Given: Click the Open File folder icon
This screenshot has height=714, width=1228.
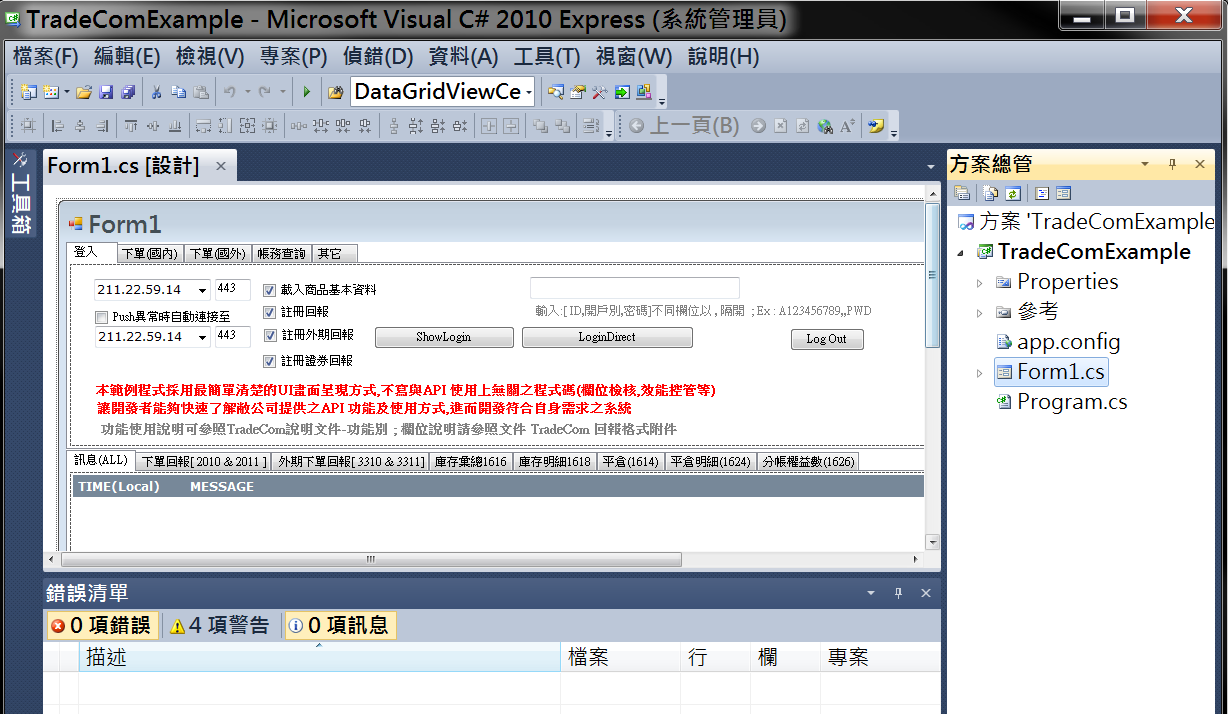Looking at the screenshot, I should (84, 92).
